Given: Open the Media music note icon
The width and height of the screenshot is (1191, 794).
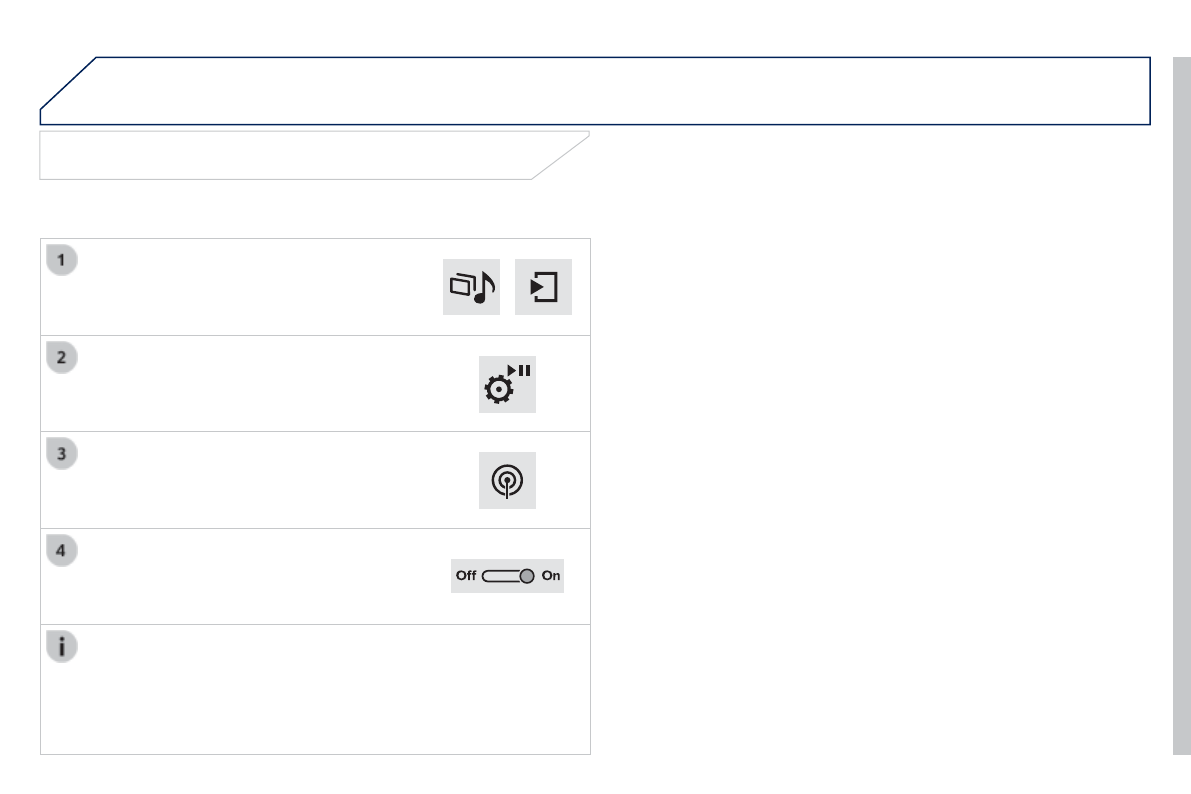Looking at the screenshot, I should pos(471,287).
